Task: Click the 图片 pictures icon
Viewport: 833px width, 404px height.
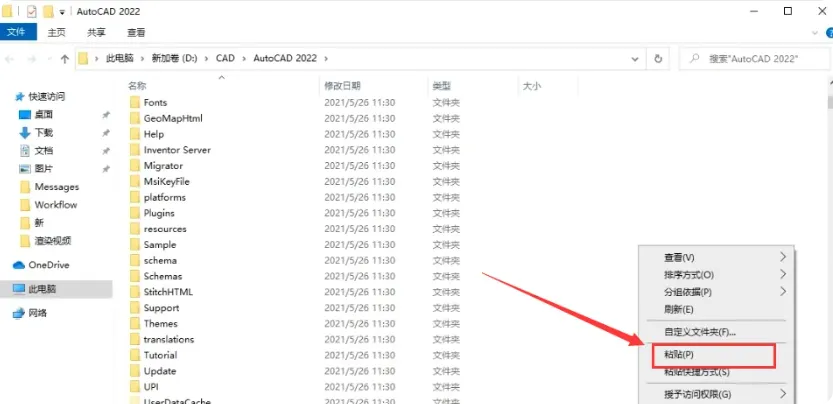Action: point(24,169)
